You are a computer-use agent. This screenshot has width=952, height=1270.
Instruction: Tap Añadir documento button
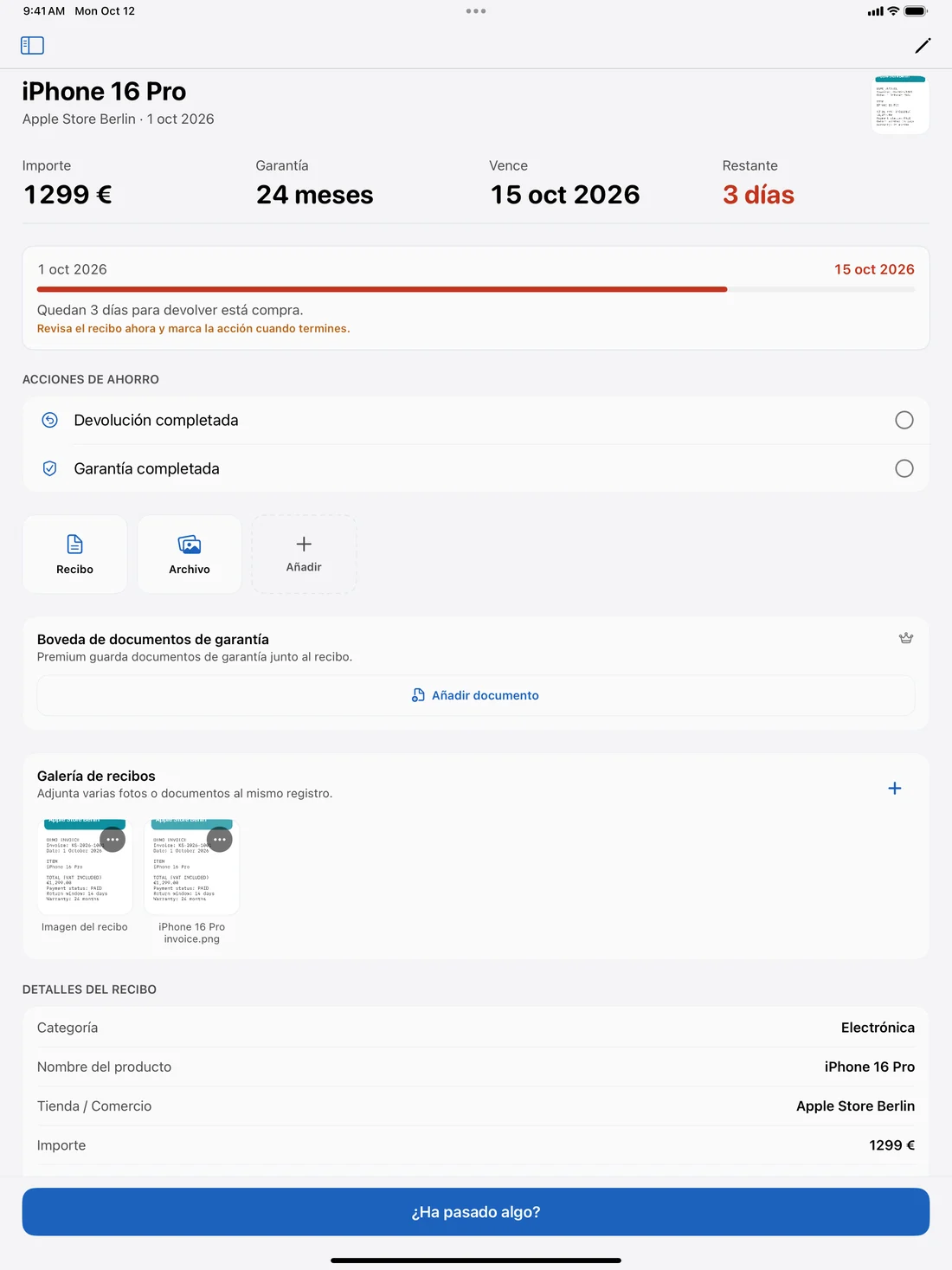476,695
